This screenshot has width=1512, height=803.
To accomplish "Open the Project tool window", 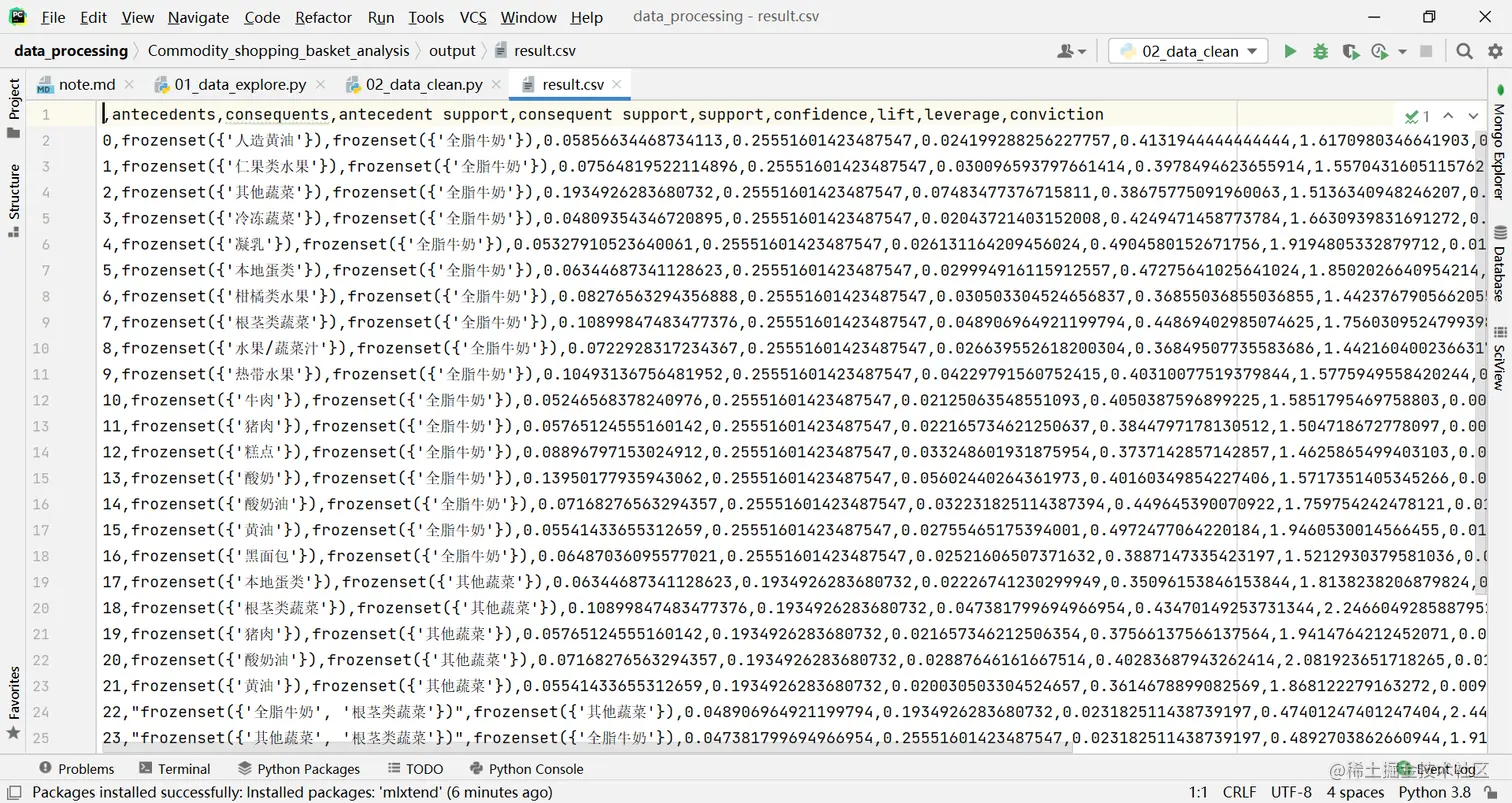I will pos(14,108).
